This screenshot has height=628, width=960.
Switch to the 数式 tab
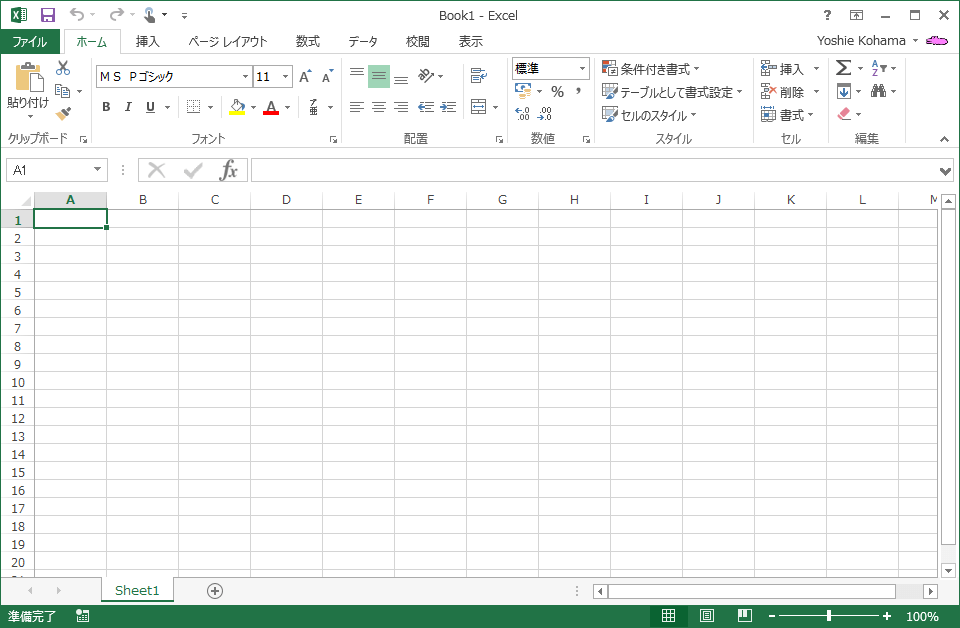point(307,41)
